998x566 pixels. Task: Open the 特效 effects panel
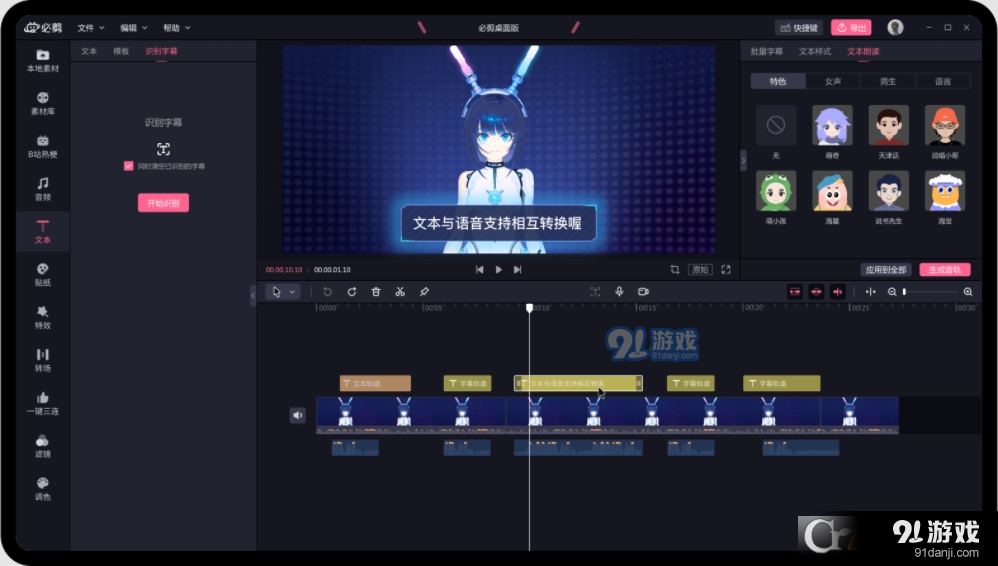click(x=43, y=317)
